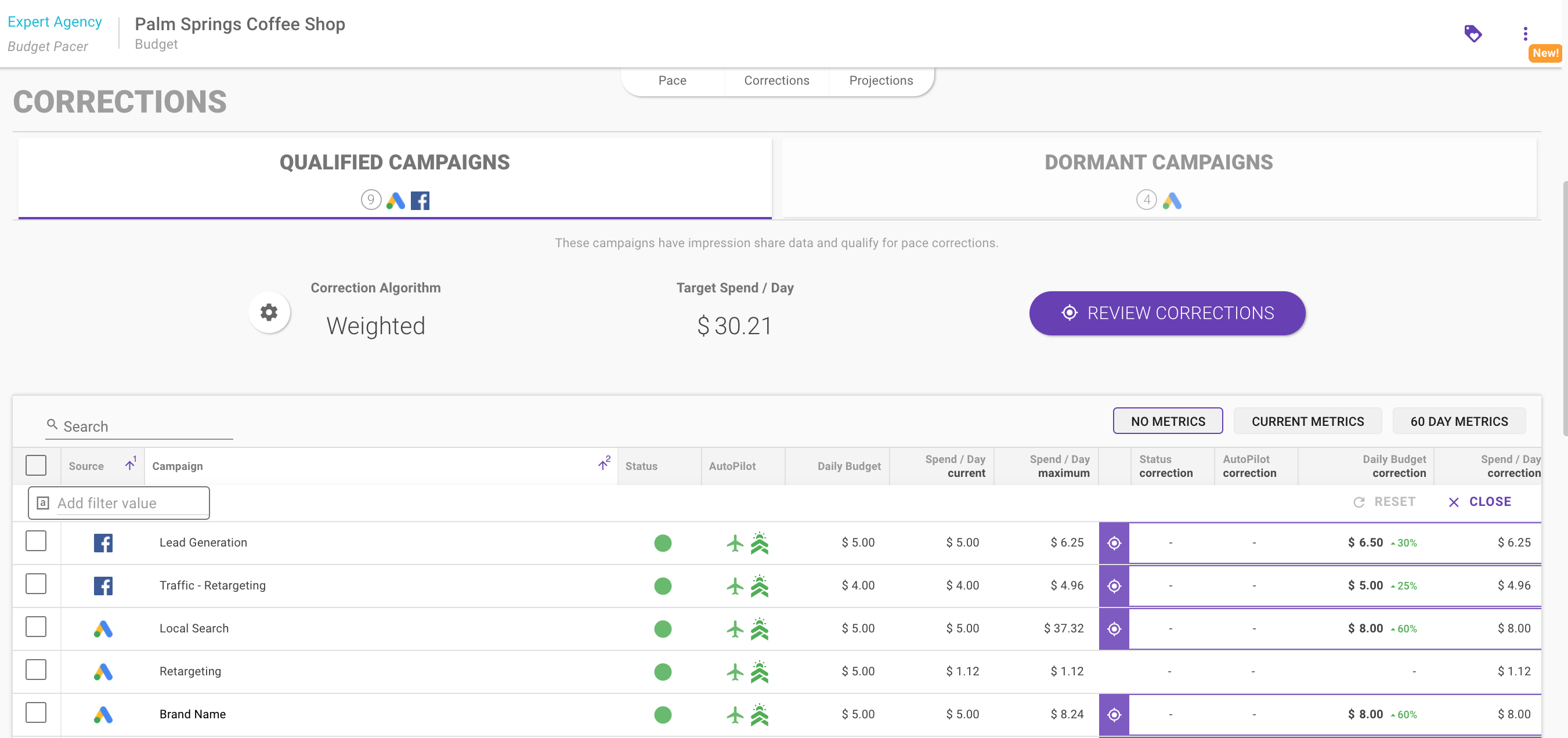This screenshot has height=738, width=1568.
Task: Click the AutoPilot tree icon for Retargeting
Action: coord(760,672)
